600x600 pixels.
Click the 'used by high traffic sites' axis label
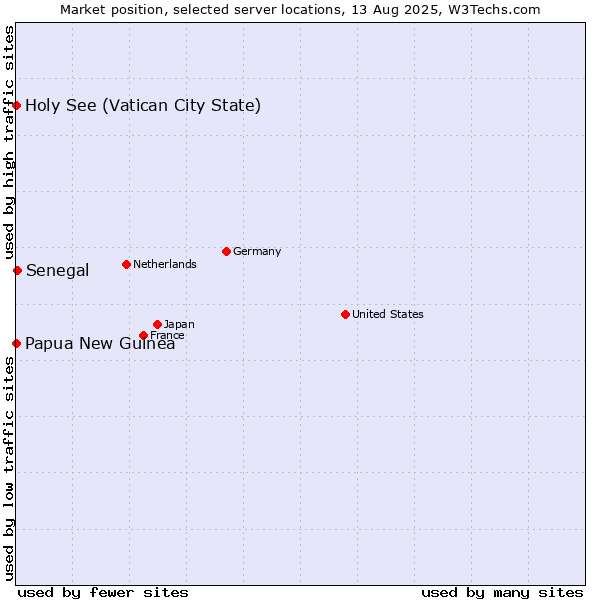tap(8, 142)
